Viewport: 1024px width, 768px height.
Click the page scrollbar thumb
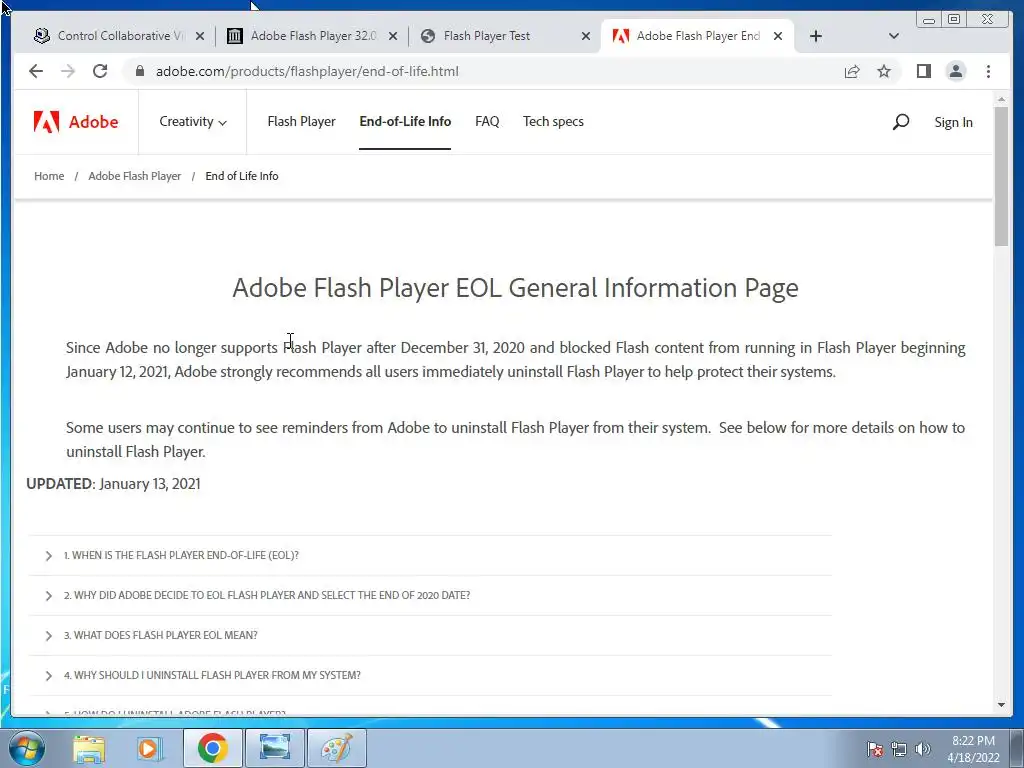[1001, 176]
